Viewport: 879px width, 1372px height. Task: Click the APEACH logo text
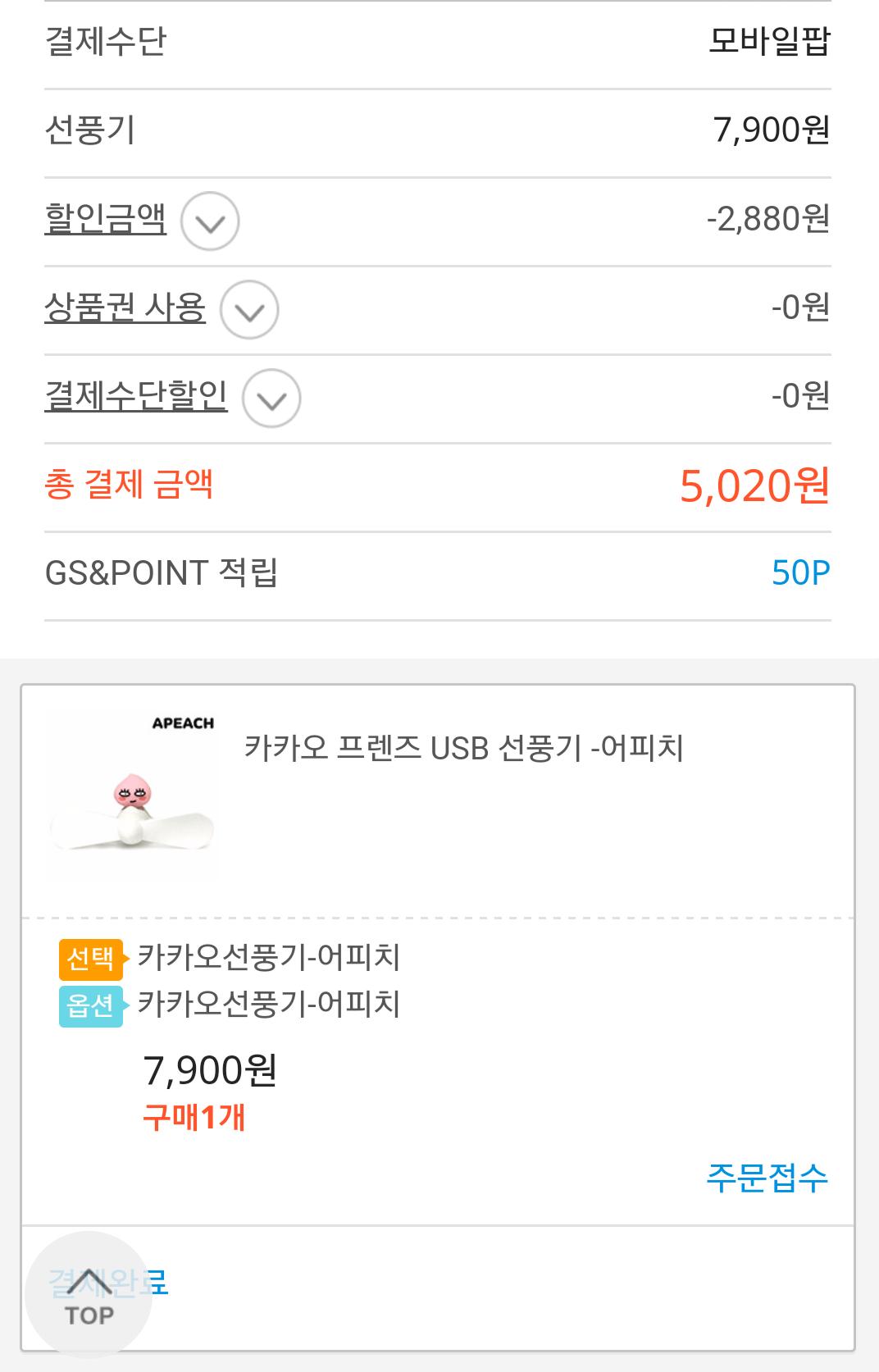point(183,723)
